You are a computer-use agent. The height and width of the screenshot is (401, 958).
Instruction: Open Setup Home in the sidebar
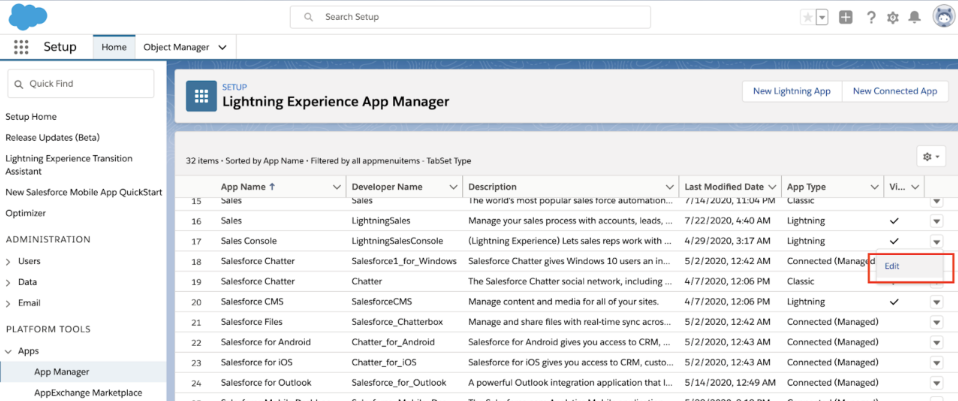coord(31,117)
